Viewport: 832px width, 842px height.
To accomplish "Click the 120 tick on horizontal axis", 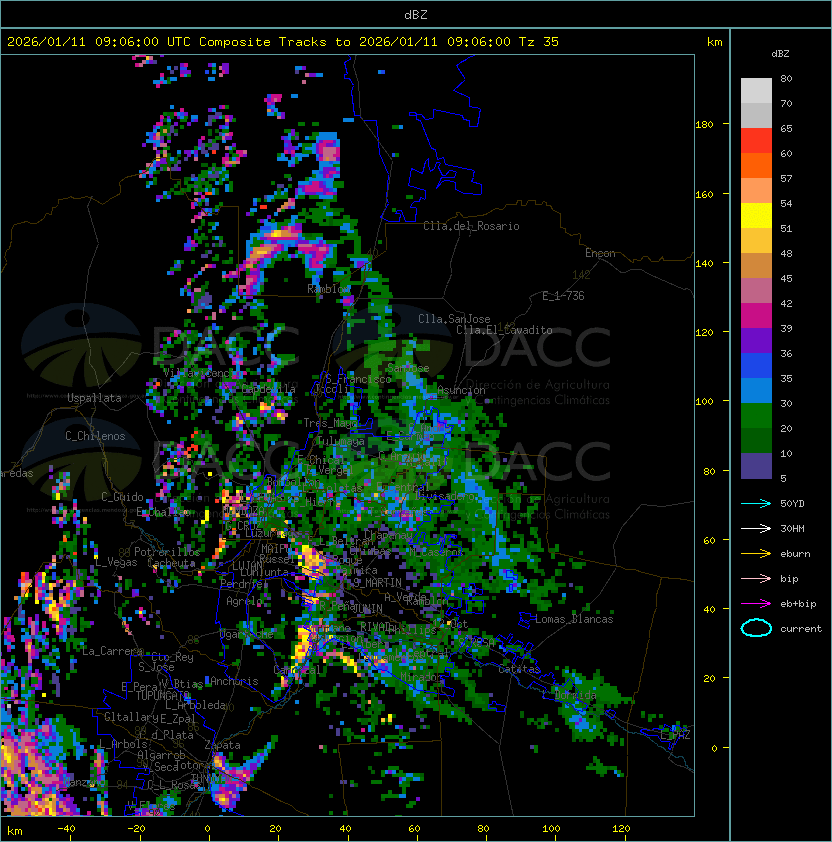I will (621, 829).
